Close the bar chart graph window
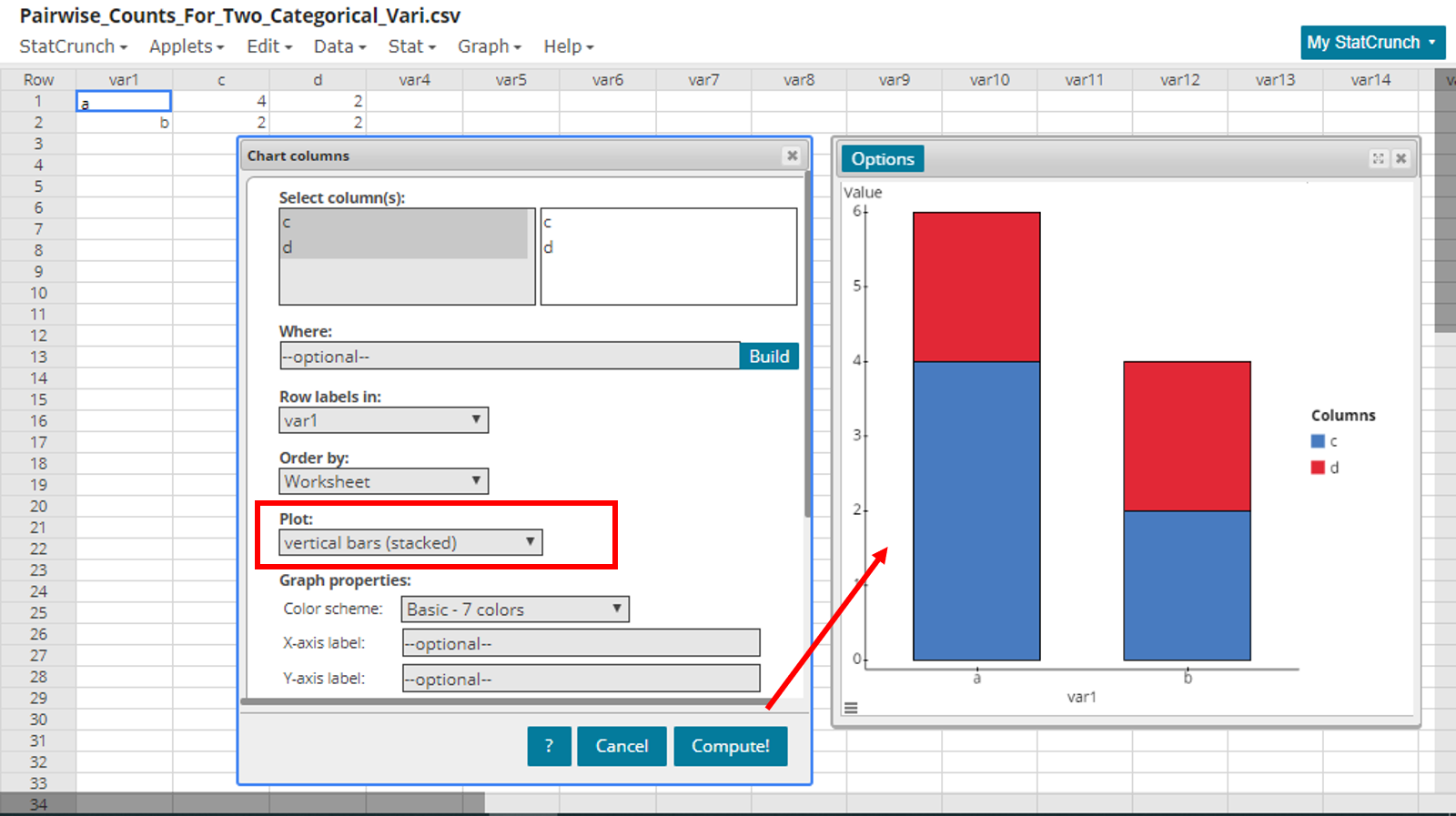This screenshot has height=816, width=1456. pyautogui.click(x=1401, y=158)
